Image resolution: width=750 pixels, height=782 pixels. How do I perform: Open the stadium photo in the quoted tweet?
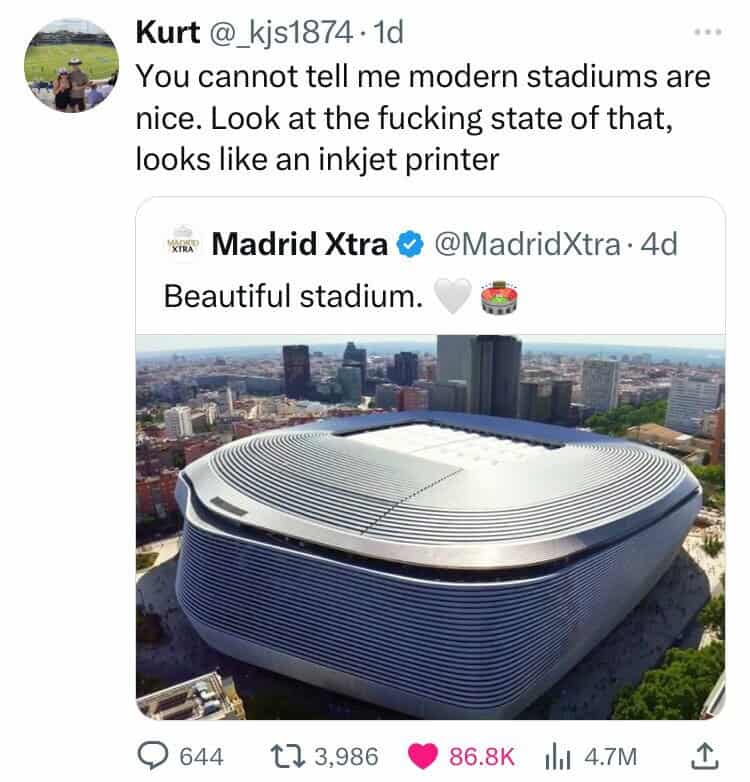coord(430,527)
